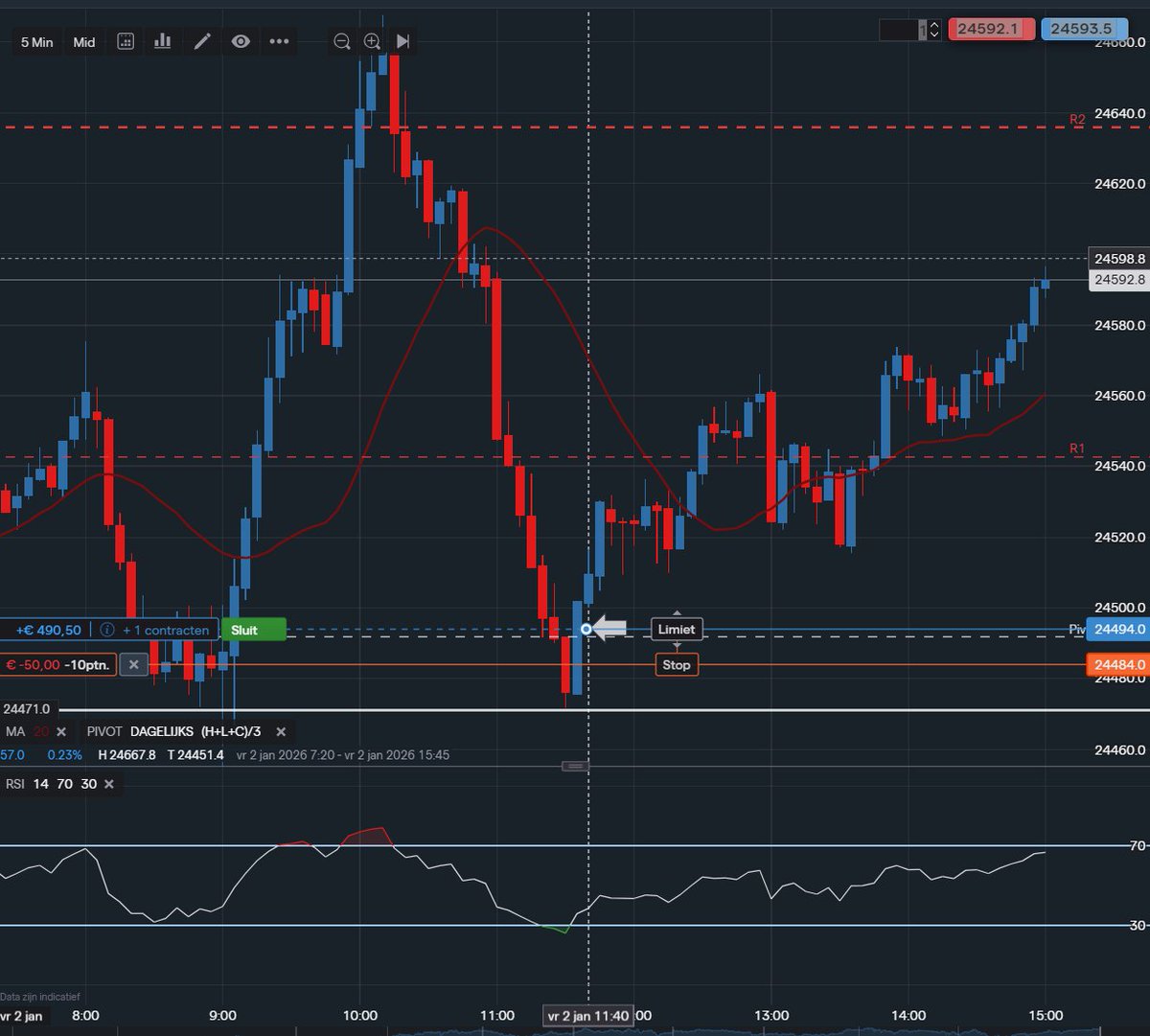Click the chart settings grid icon
The height and width of the screenshot is (1036, 1150).
pyautogui.click(x=125, y=41)
